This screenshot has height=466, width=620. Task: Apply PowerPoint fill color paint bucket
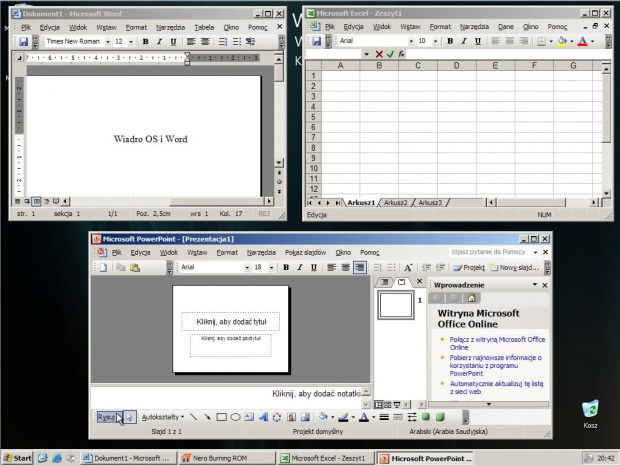click(x=323, y=417)
